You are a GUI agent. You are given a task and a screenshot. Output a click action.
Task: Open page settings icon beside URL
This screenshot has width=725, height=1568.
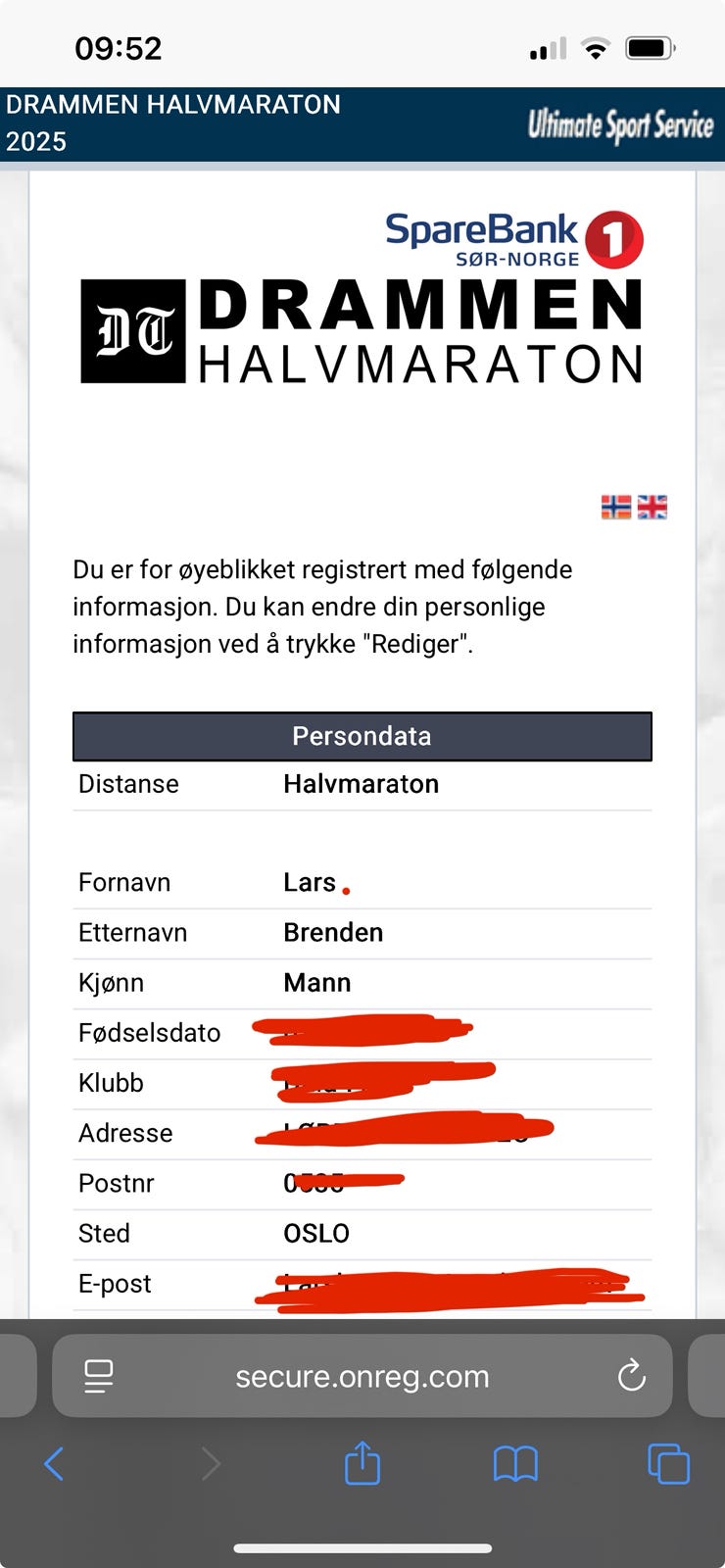click(99, 1376)
